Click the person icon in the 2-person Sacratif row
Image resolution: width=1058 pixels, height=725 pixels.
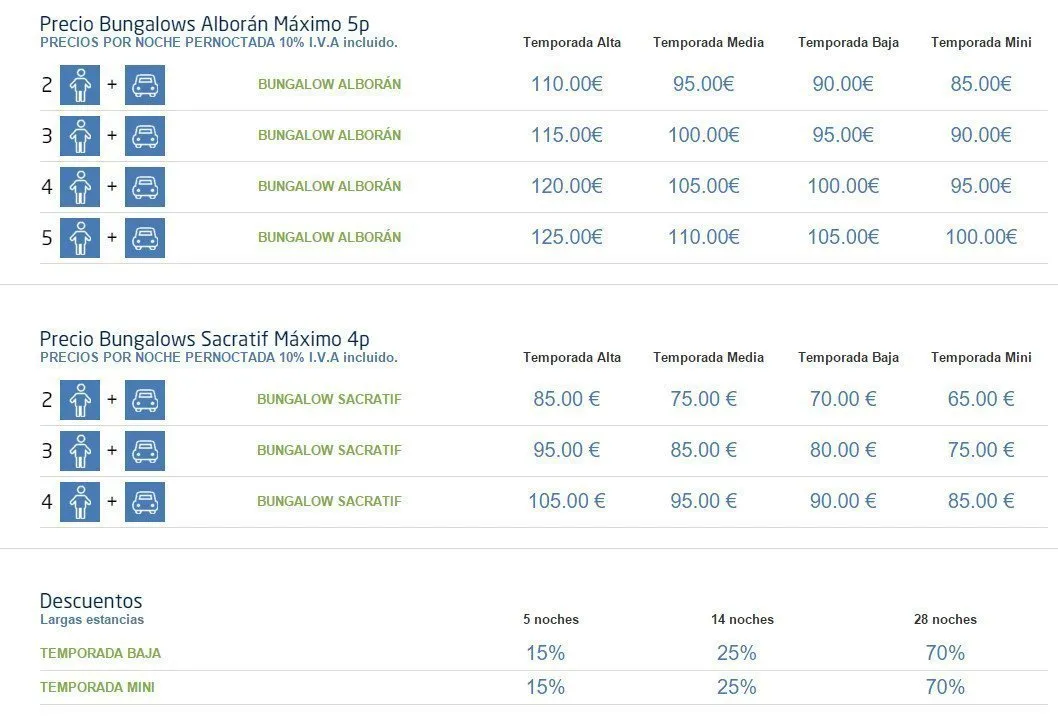pos(80,400)
